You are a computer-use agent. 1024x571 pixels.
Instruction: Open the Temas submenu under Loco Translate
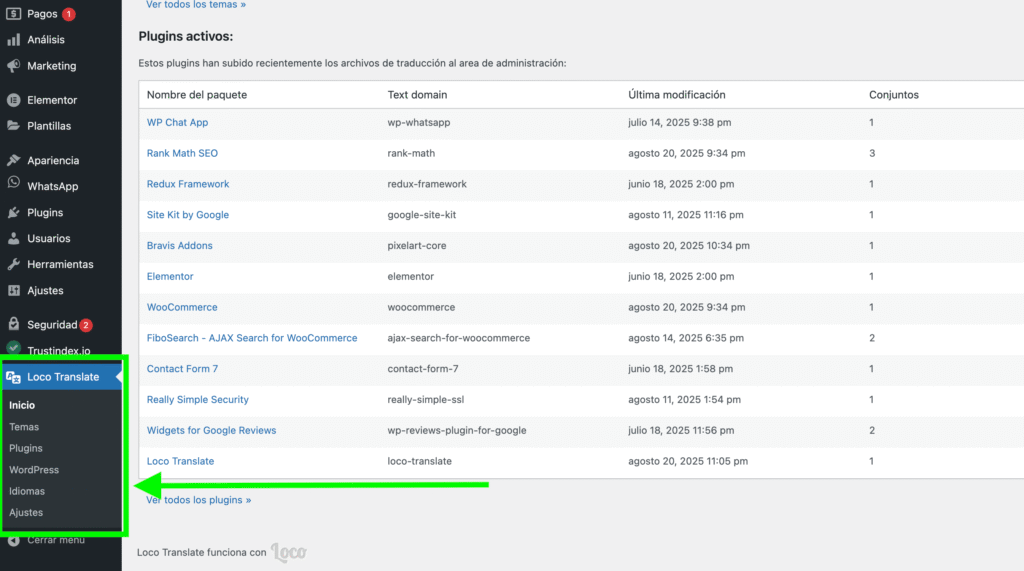(x=24, y=427)
